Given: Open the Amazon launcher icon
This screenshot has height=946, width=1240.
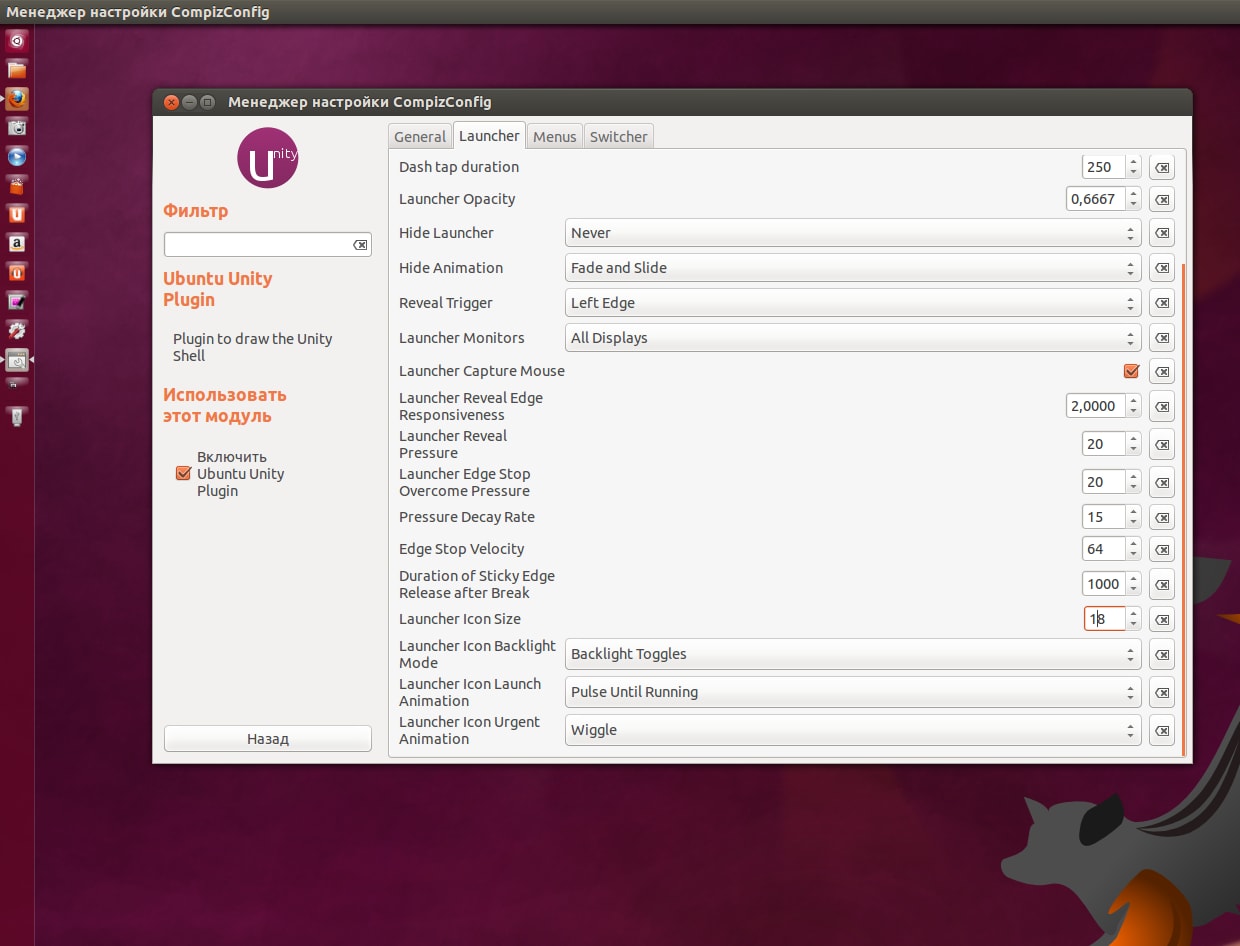Looking at the screenshot, I should tap(17, 243).
